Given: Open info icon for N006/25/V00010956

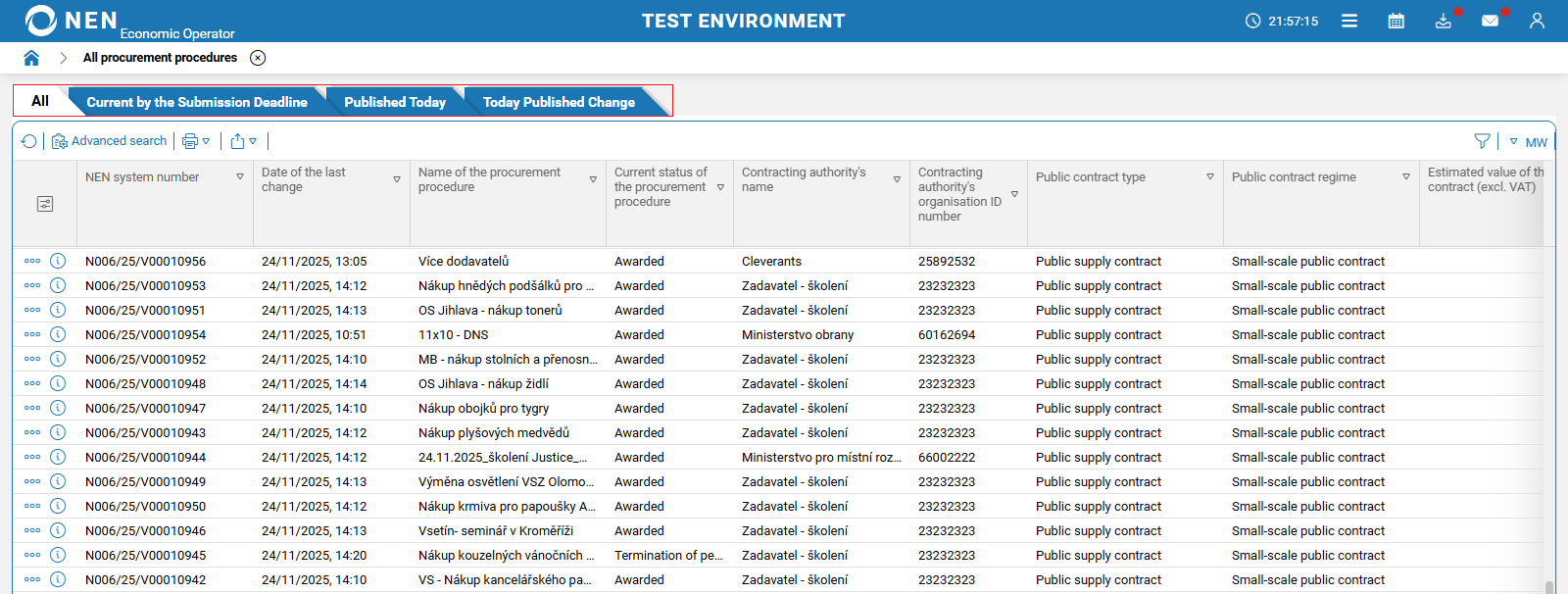Looking at the screenshot, I should (58, 261).
